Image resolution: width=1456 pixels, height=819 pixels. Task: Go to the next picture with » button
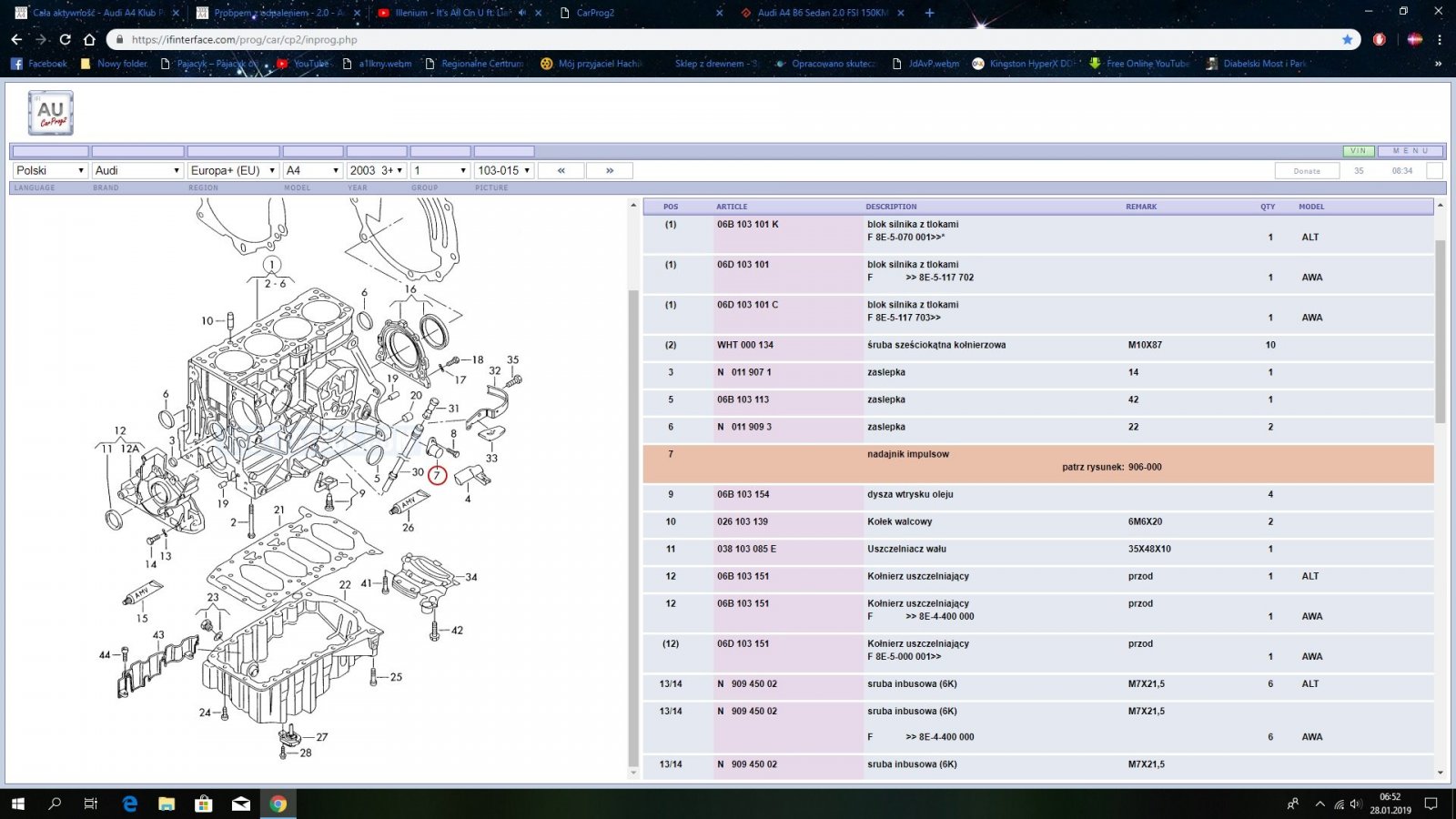(x=610, y=170)
